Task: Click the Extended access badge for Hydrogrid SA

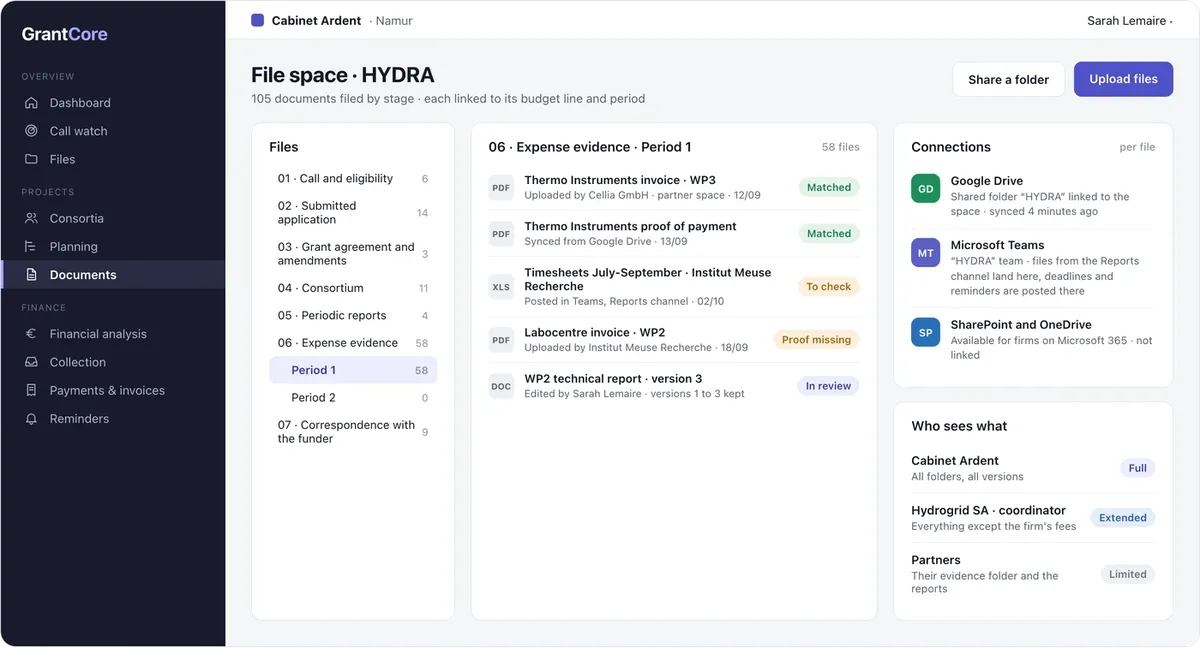Action: [x=1123, y=518]
